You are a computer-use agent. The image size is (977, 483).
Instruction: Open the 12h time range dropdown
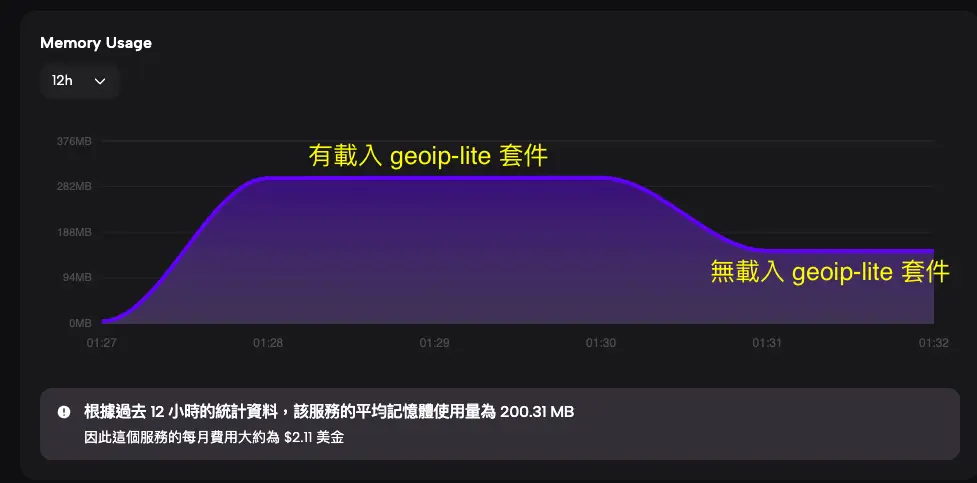79,80
